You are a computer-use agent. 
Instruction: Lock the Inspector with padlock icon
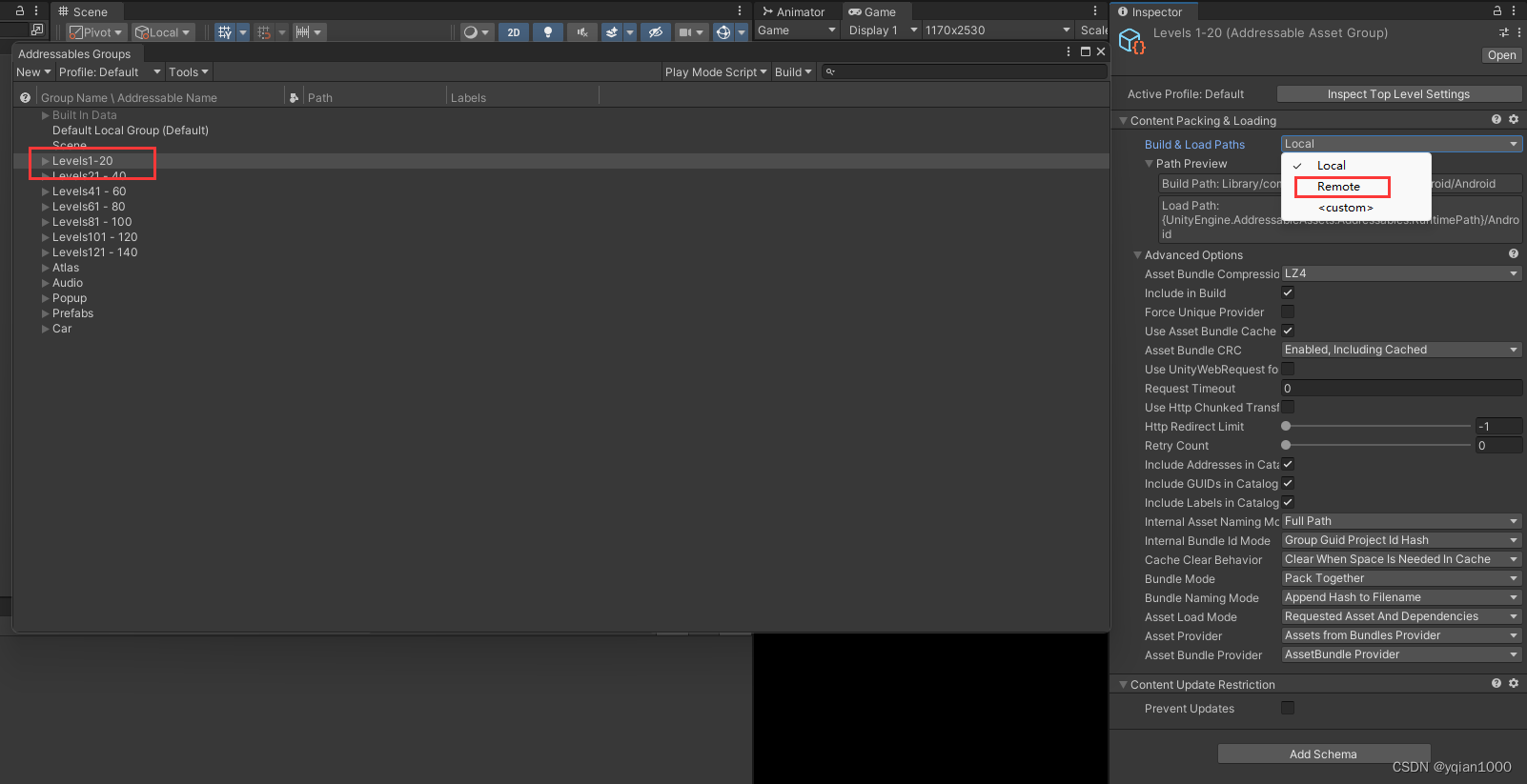pyautogui.click(x=1497, y=10)
